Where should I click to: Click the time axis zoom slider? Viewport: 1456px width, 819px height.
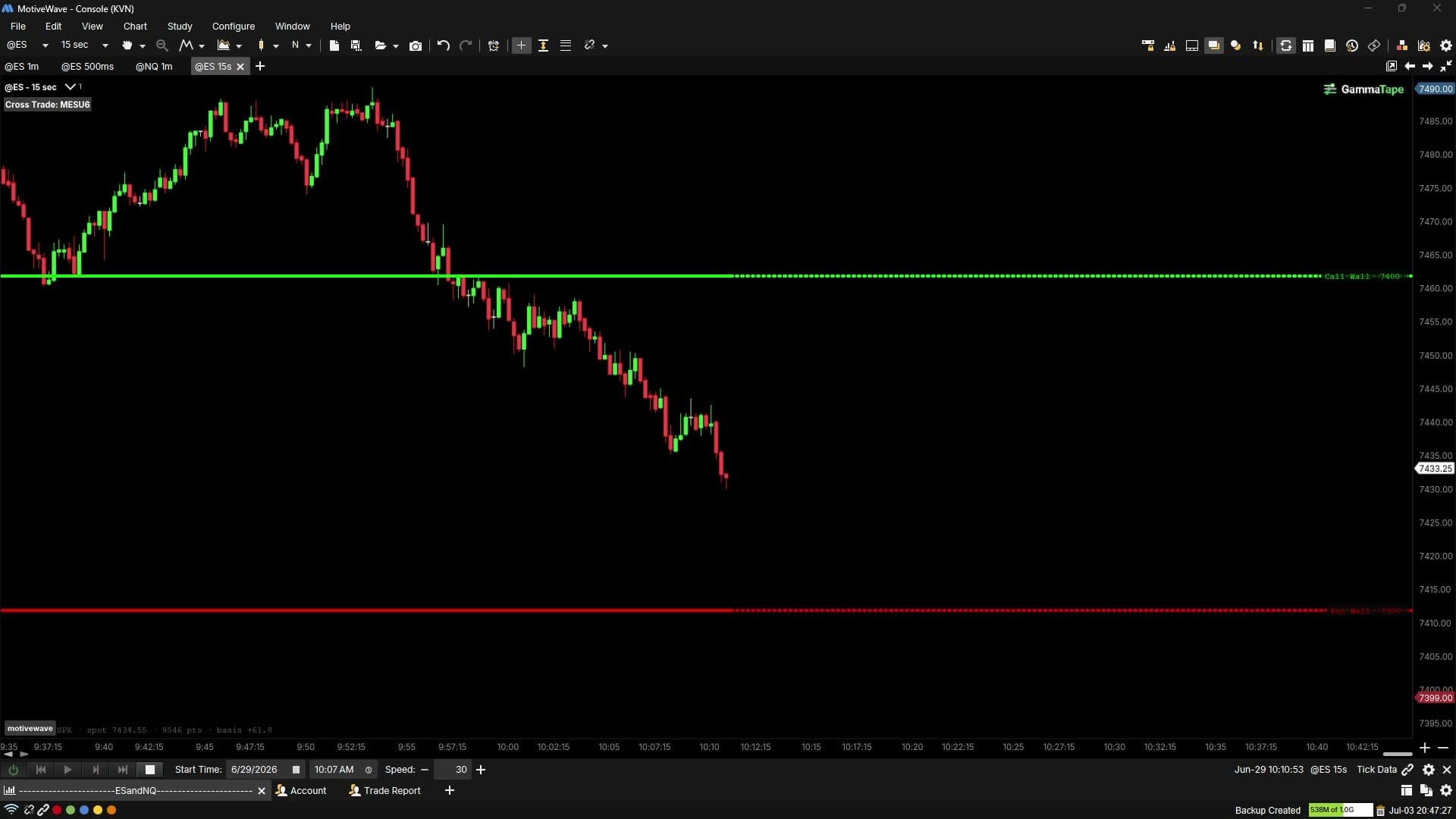pyautogui.click(x=1398, y=754)
